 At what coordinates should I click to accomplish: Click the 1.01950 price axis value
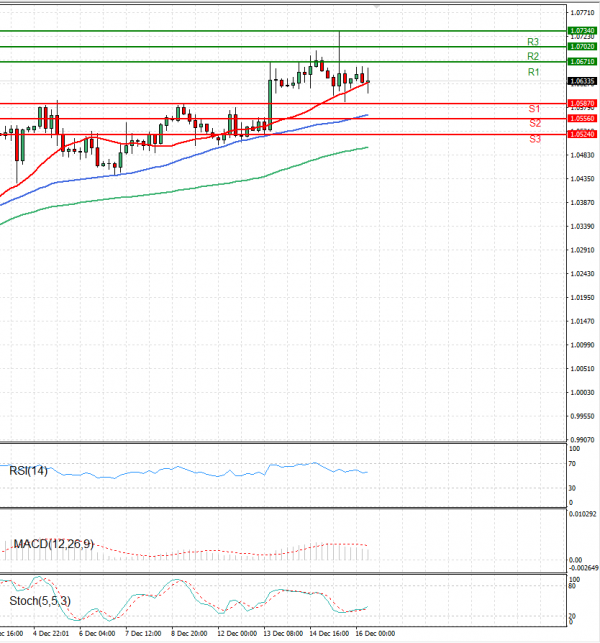pyautogui.click(x=582, y=298)
